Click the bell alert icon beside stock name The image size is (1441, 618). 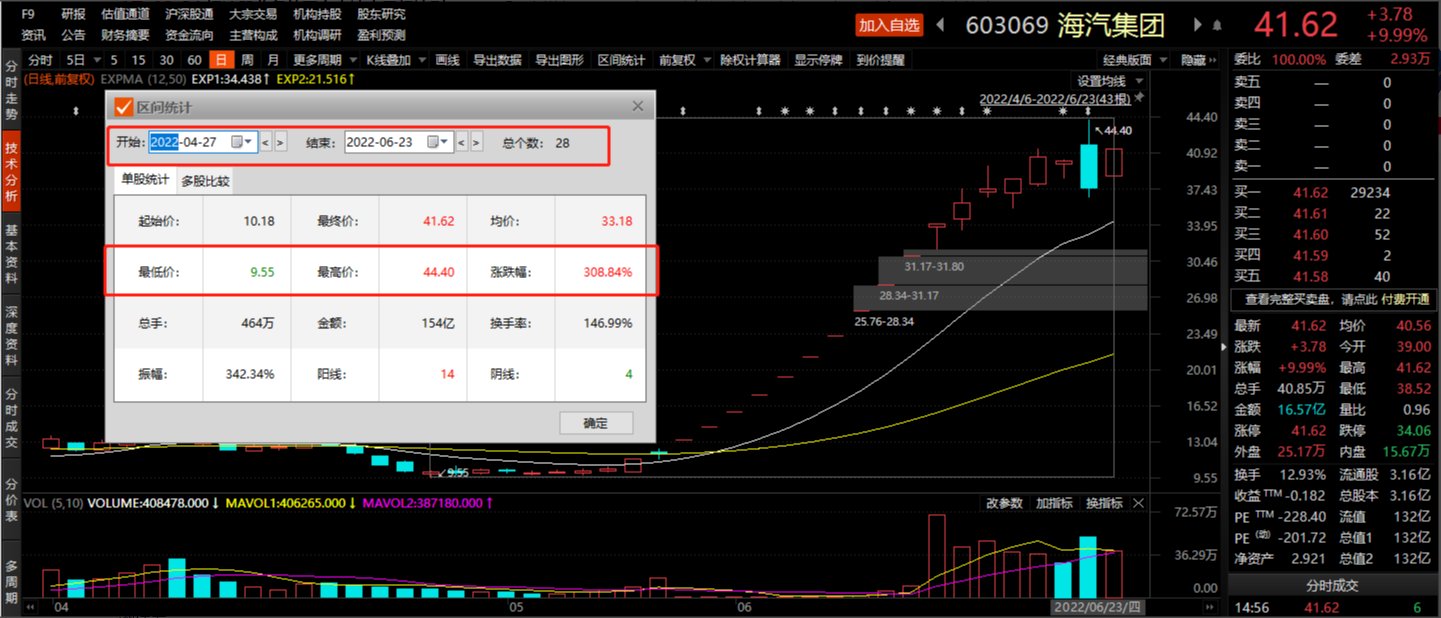(1216, 24)
